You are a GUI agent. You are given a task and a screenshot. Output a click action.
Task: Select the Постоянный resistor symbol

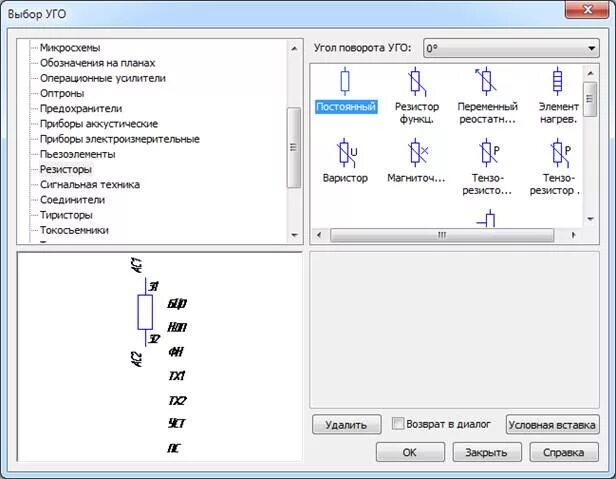[x=345, y=90]
